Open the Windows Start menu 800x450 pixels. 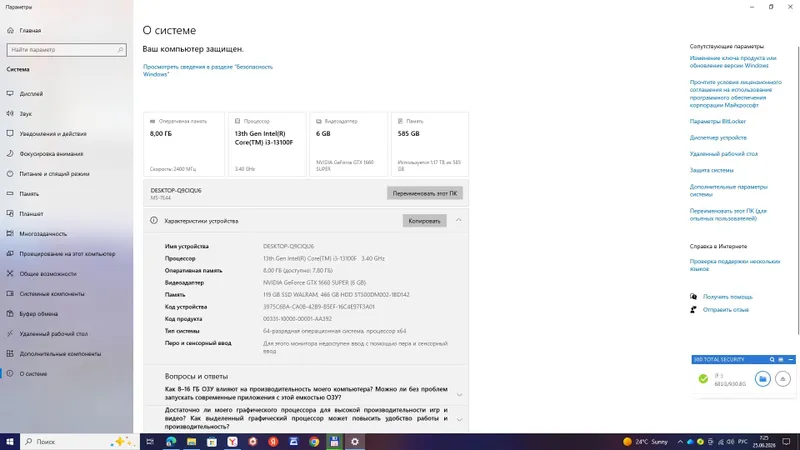[x=10, y=442]
